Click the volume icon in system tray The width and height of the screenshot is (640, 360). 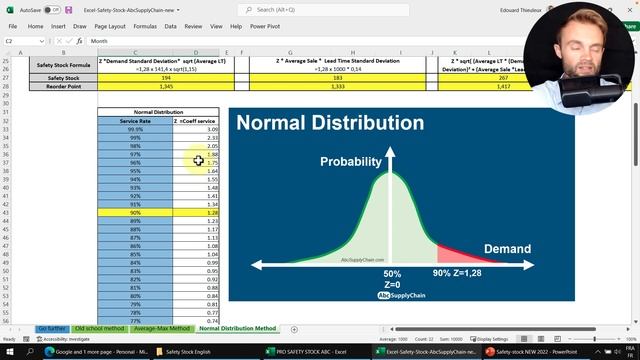click(617, 351)
